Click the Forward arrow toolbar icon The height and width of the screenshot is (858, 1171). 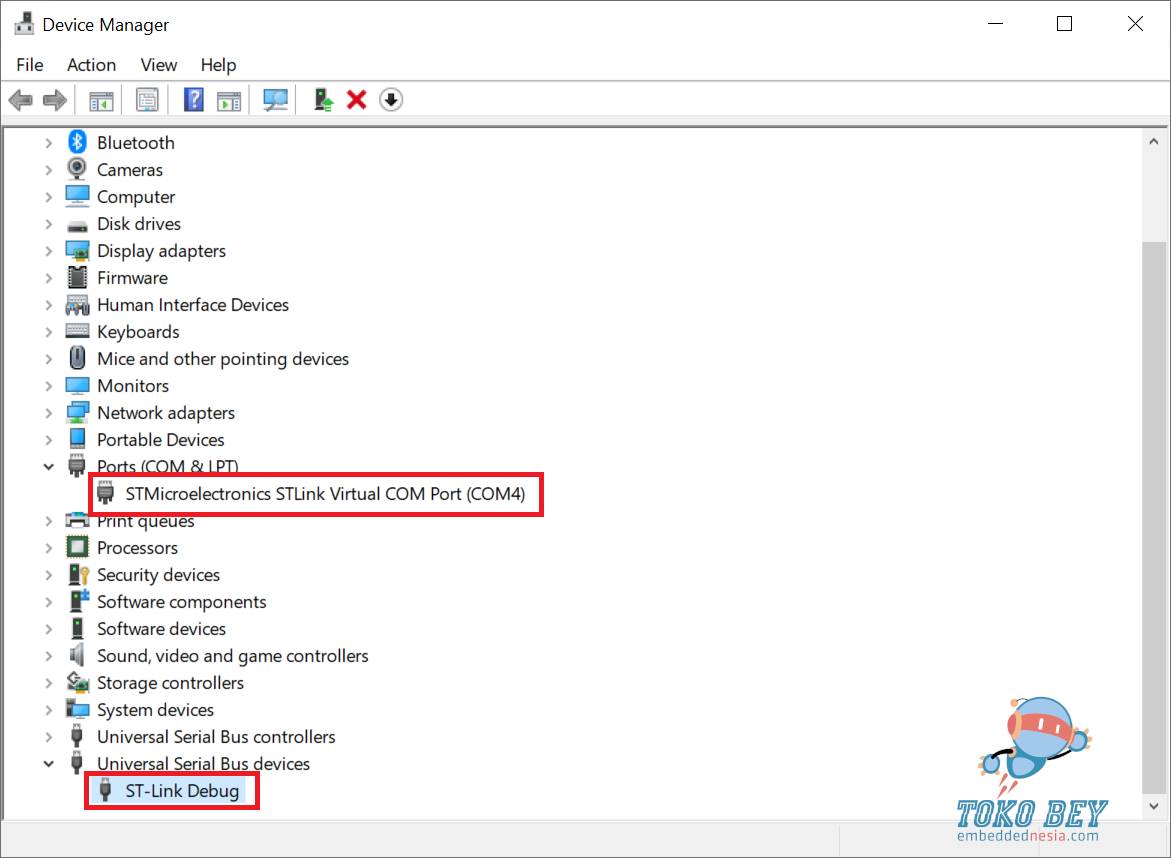(x=55, y=100)
